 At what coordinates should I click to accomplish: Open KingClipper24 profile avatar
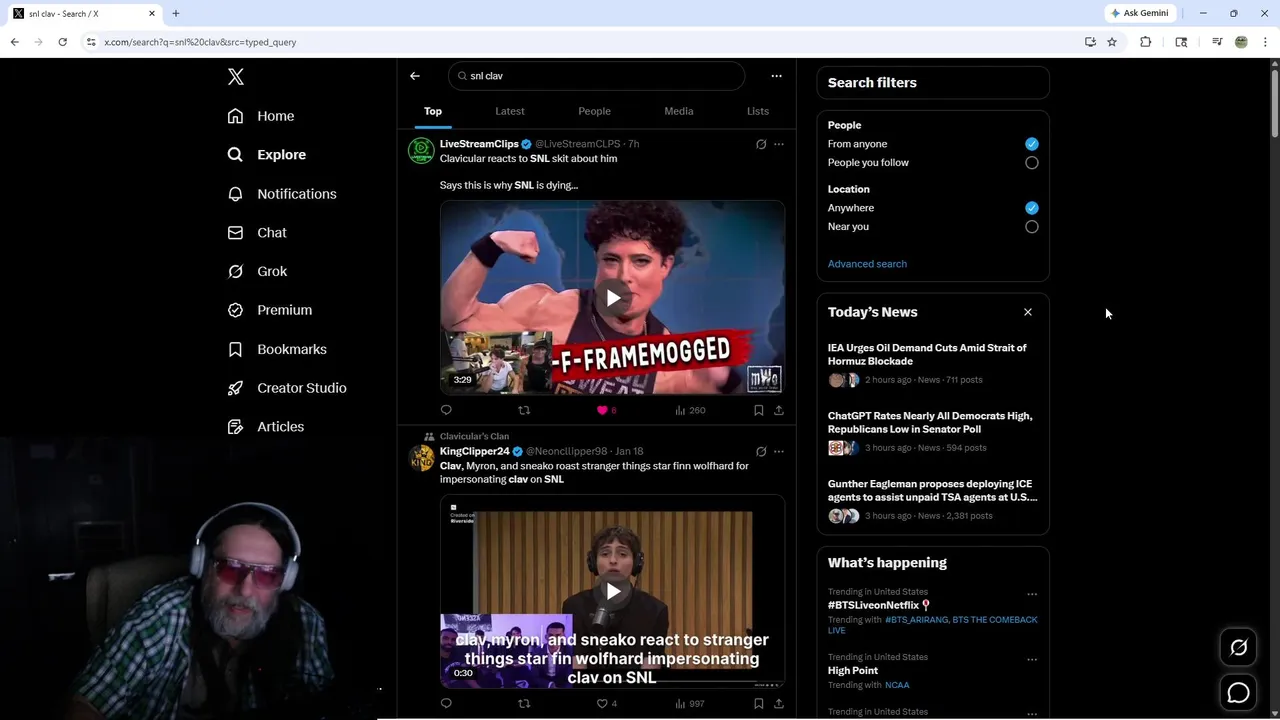421,458
